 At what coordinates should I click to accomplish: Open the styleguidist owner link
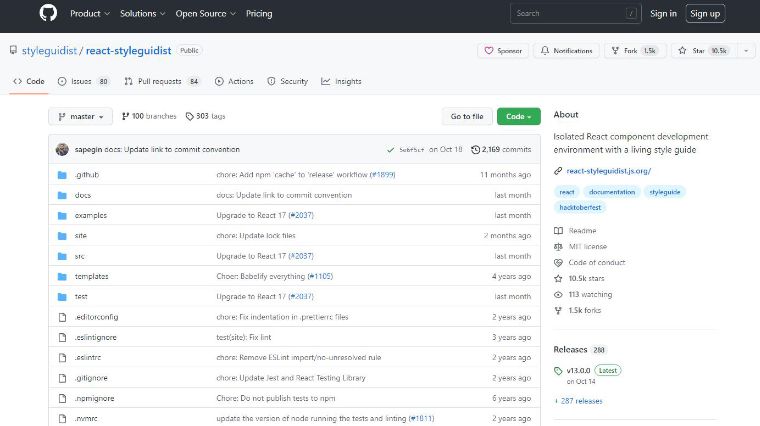coord(49,50)
